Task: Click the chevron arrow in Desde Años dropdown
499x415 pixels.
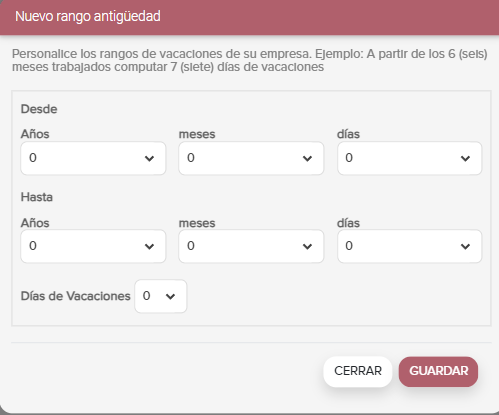Action: click(x=149, y=159)
